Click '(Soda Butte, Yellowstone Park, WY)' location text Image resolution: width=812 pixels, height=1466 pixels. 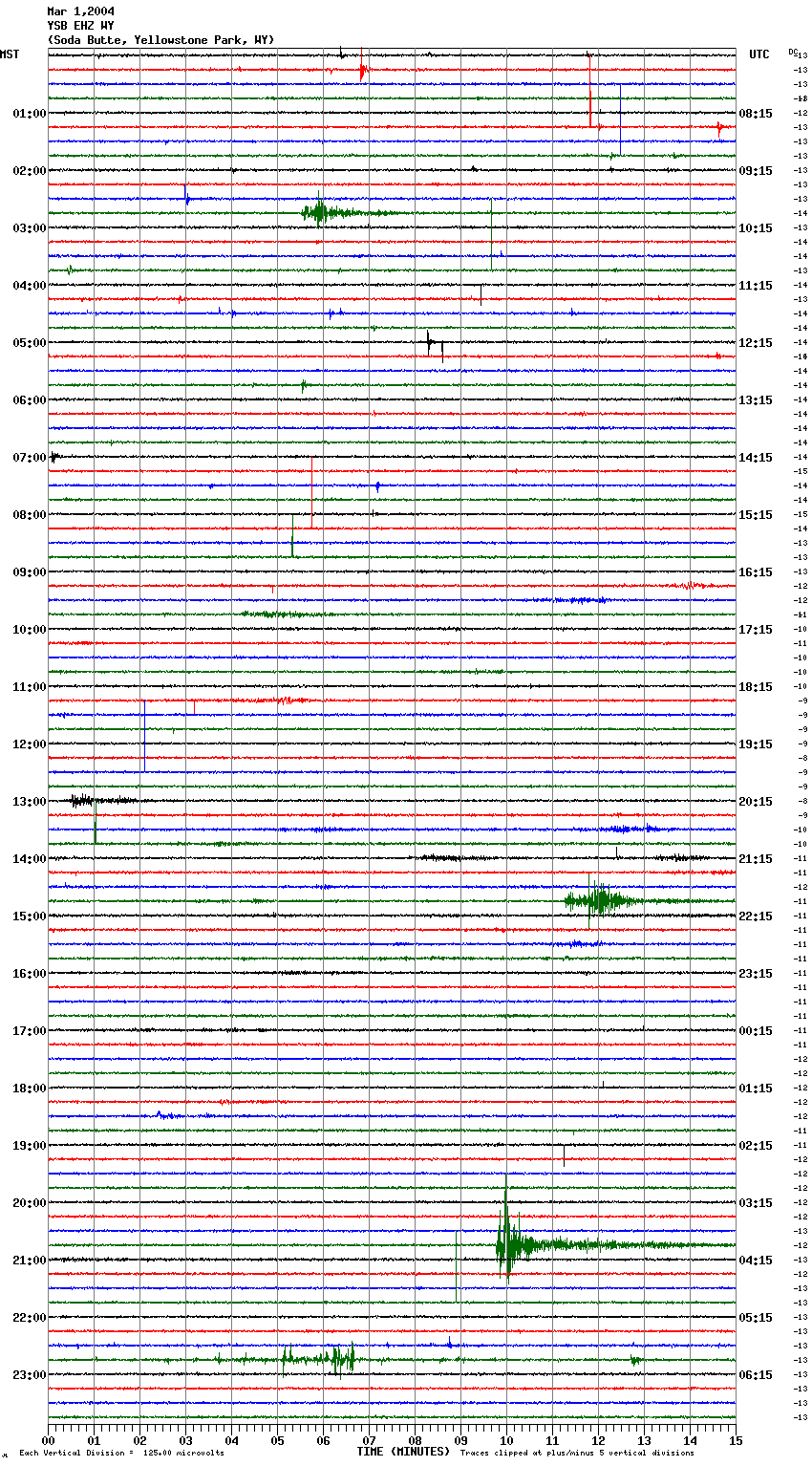point(160,40)
